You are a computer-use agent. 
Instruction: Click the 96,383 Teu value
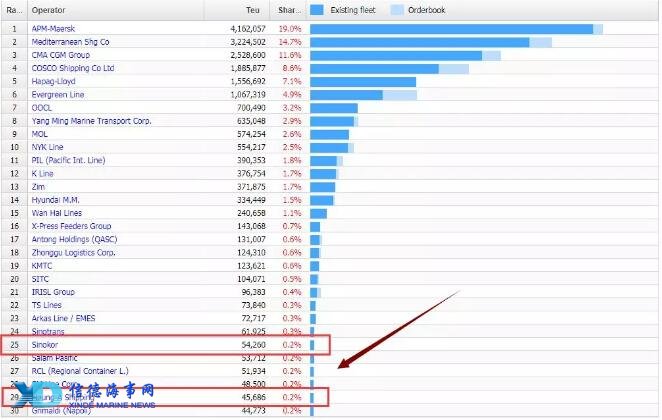pyautogui.click(x=253, y=292)
